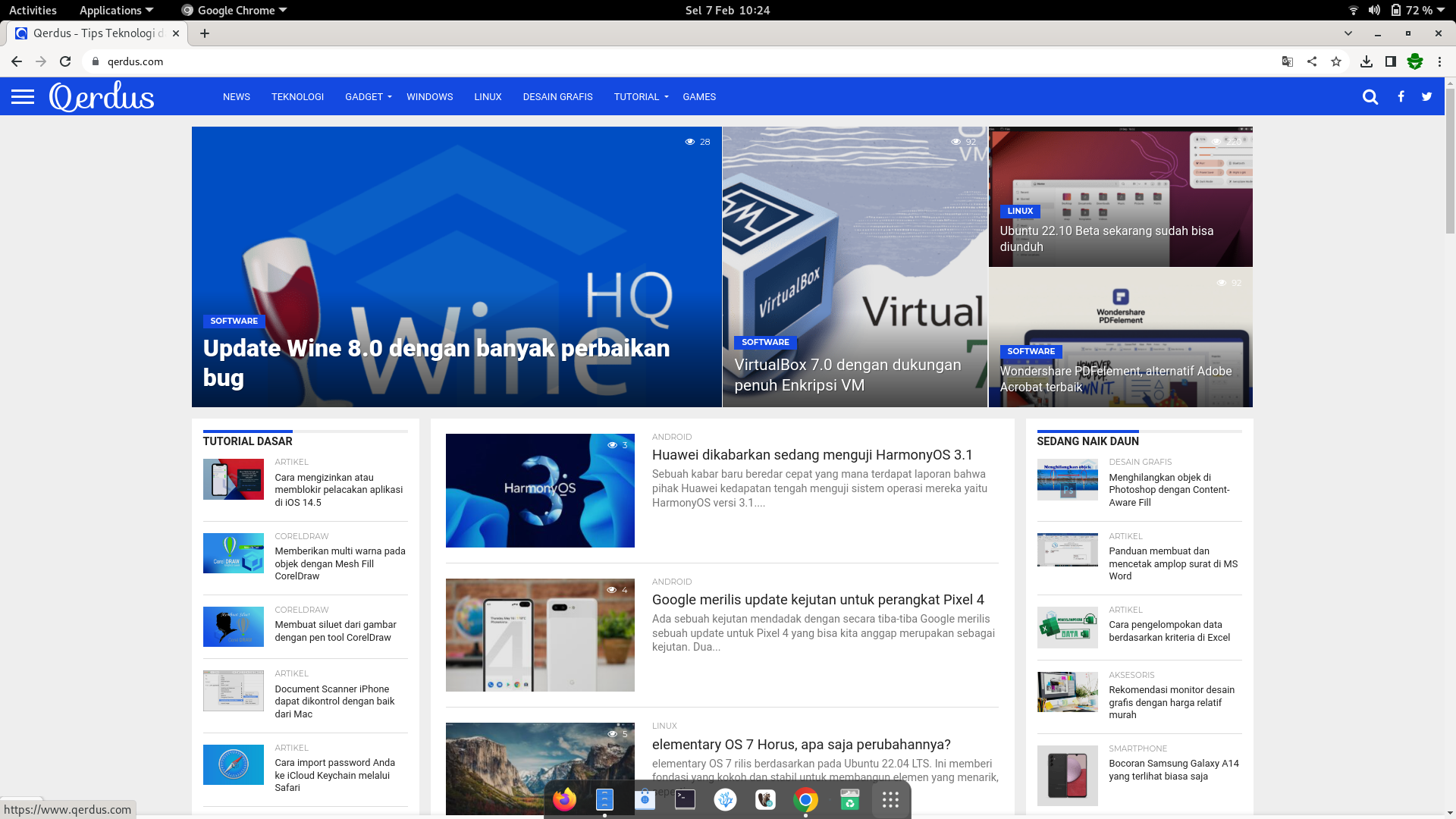Screen dimensions: 1456x819
Task: Go to the WINDOWS section
Action: pos(429,96)
